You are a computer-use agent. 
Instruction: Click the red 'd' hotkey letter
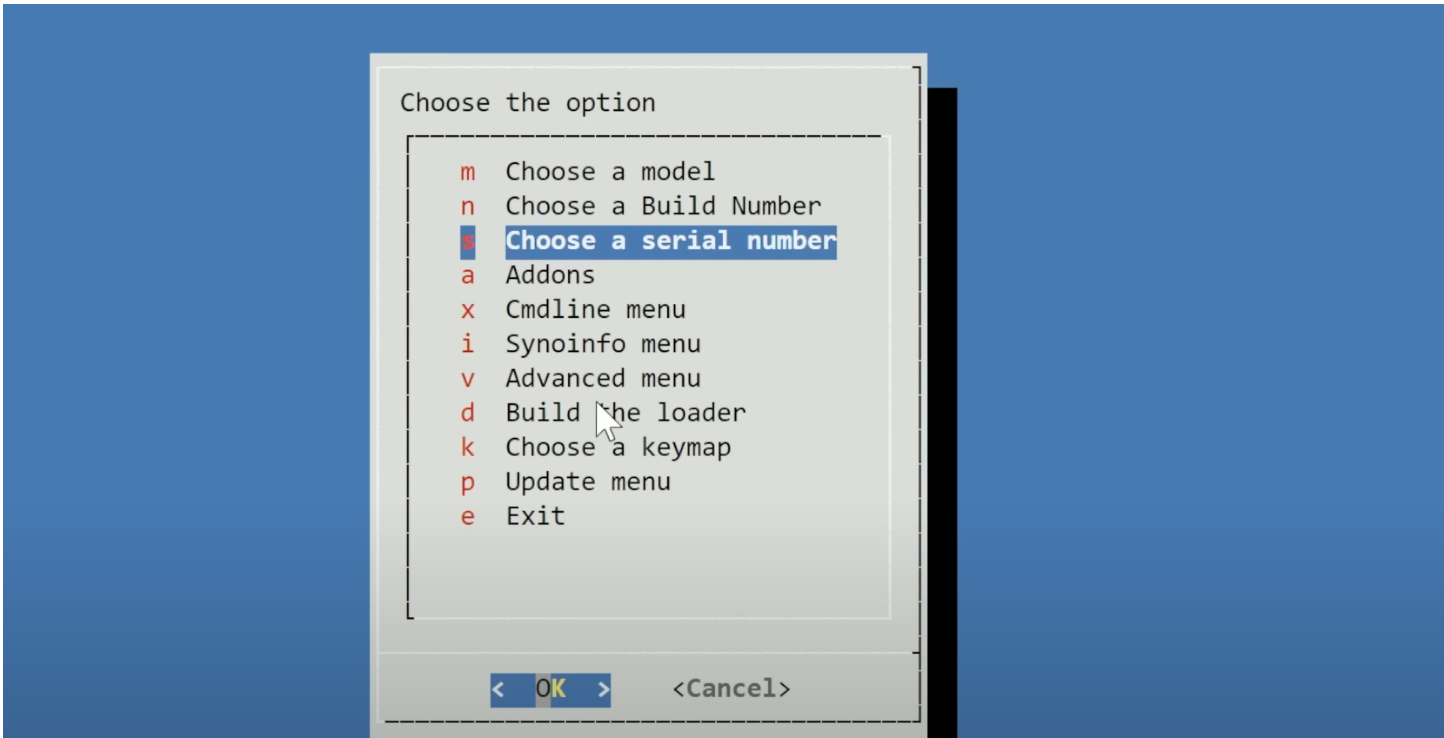click(x=468, y=413)
